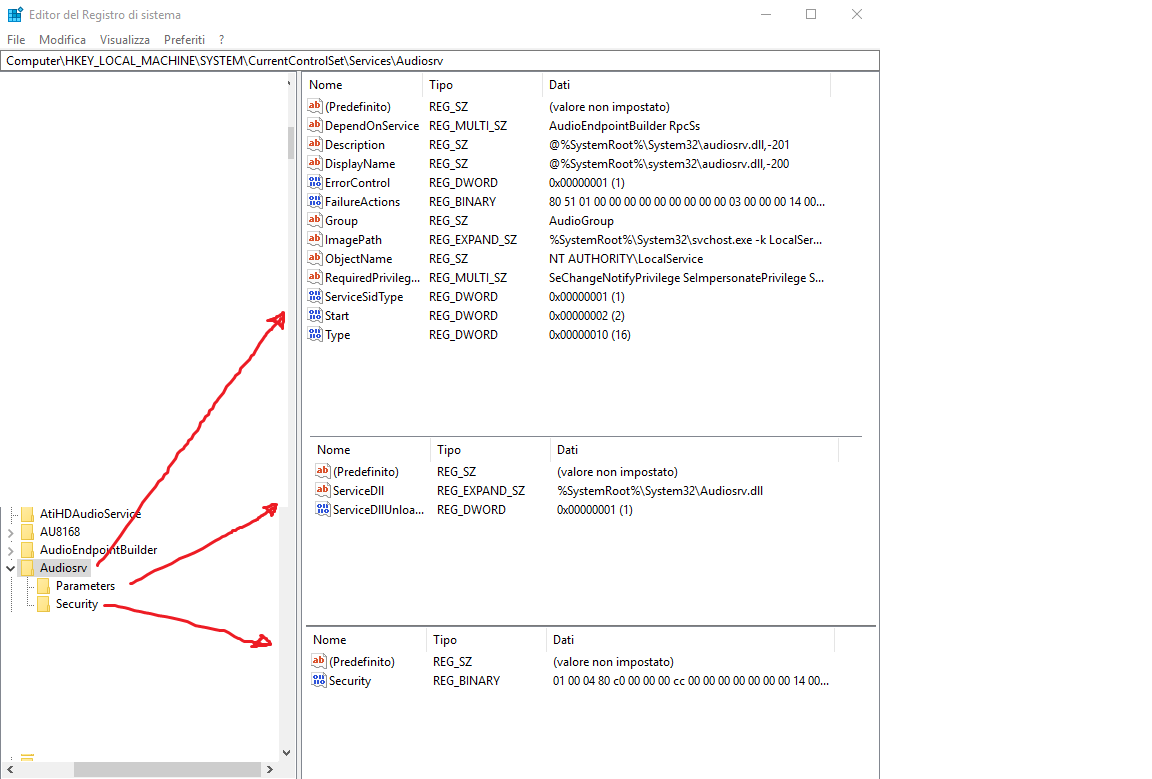Screen dimensions: 1152x779
Task: Click the Audiosrv folder icon
Action: coord(28,567)
